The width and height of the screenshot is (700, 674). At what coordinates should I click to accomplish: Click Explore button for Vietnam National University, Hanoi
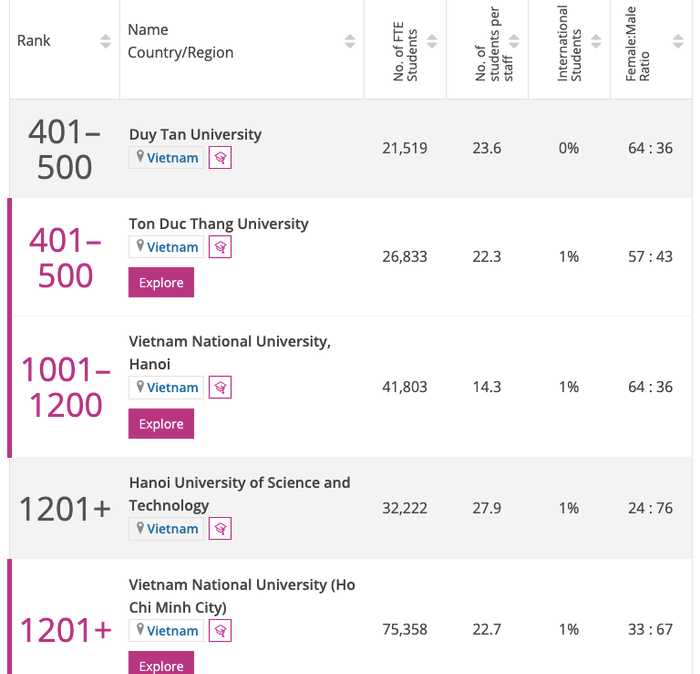point(161,424)
